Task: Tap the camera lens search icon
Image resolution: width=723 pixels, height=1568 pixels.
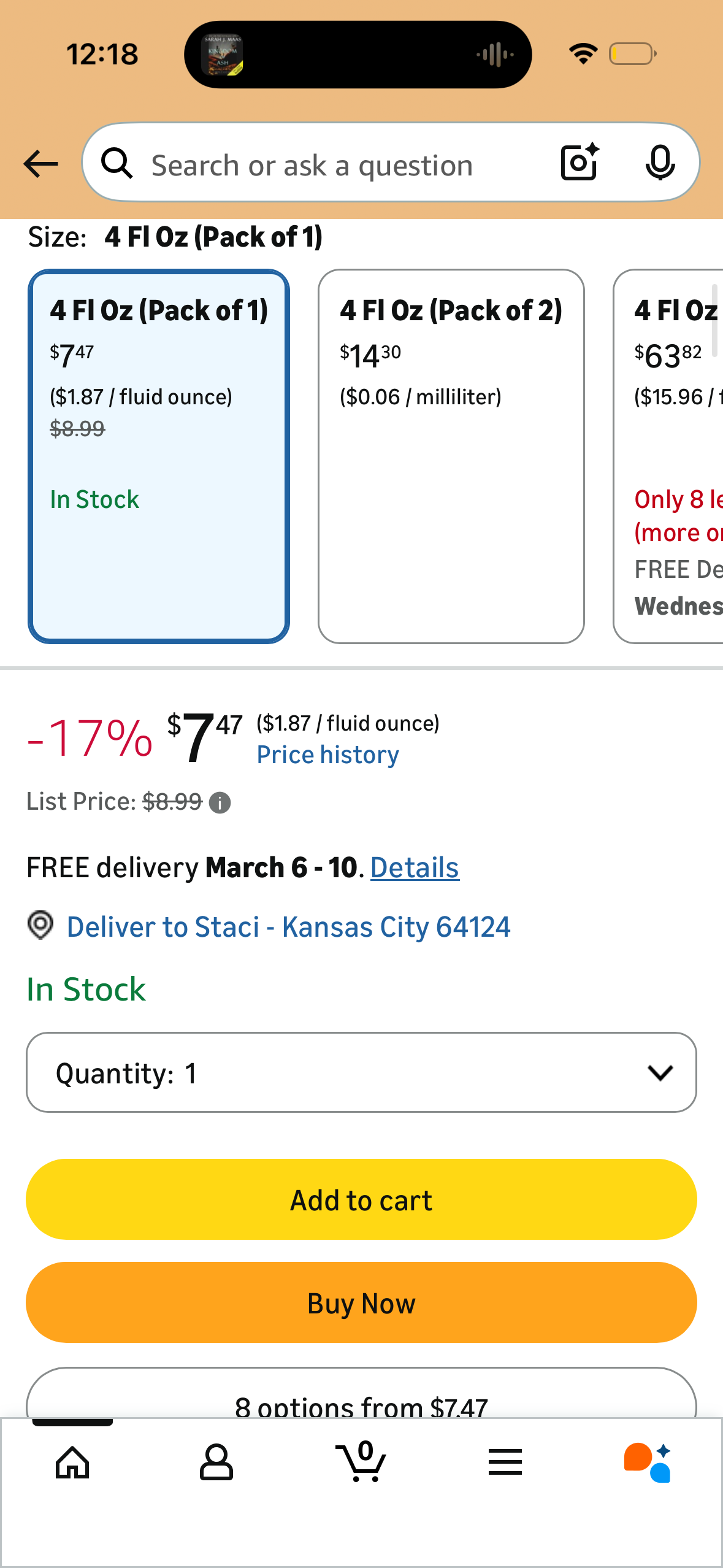Action: click(580, 163)
